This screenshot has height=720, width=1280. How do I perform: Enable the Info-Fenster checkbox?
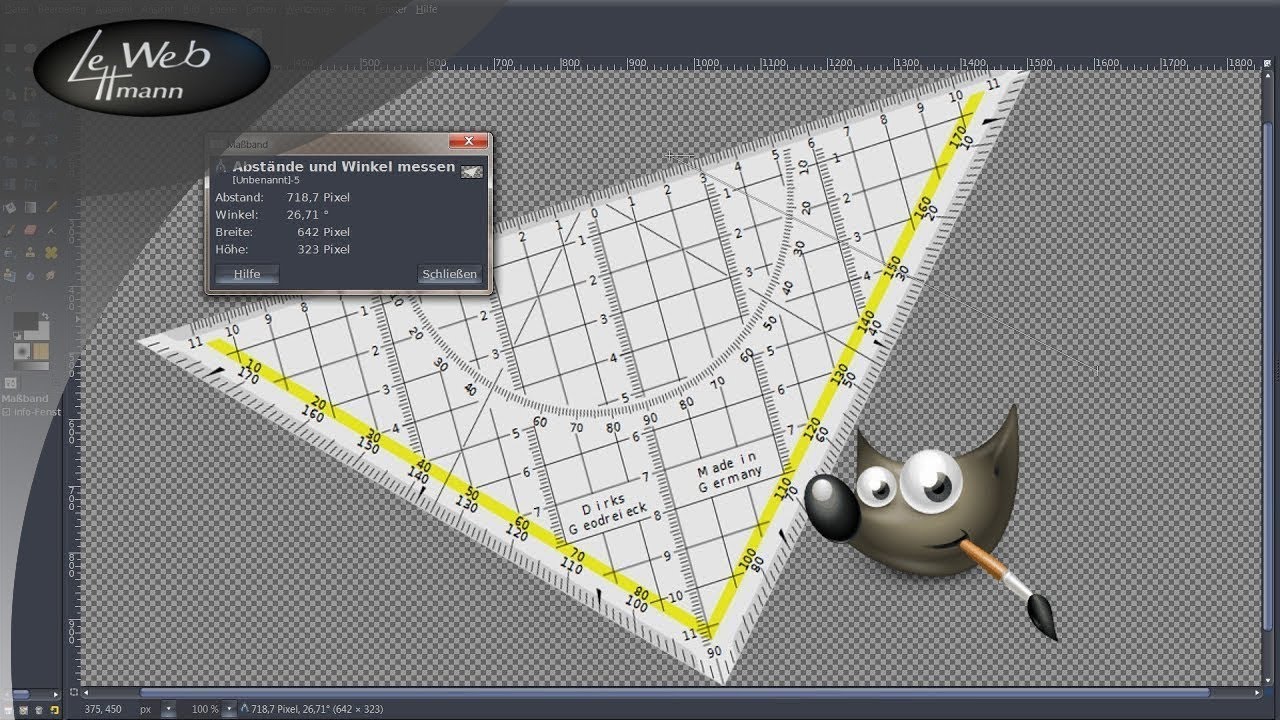point(5,411)
